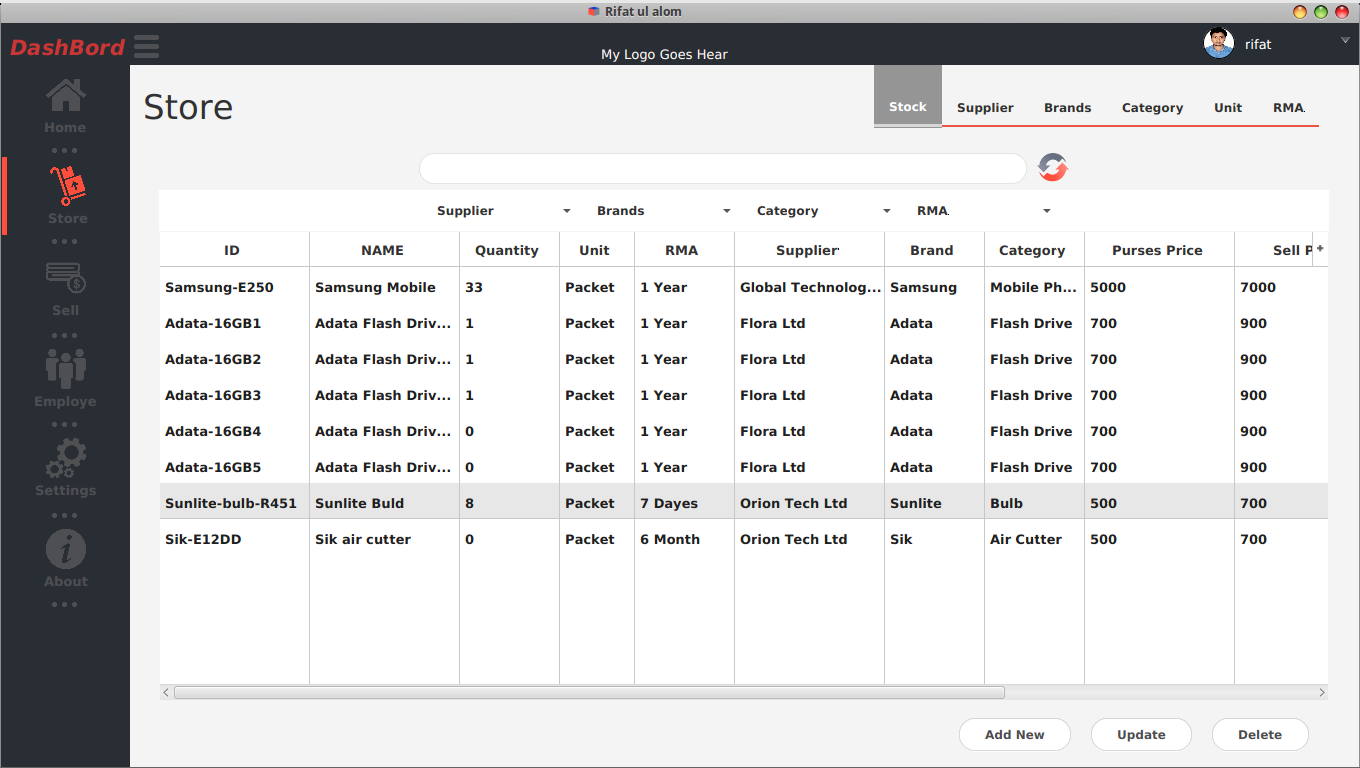Click the Add New button
1360x768 pixels.
pyautogui.click(x=1015, y=735)
